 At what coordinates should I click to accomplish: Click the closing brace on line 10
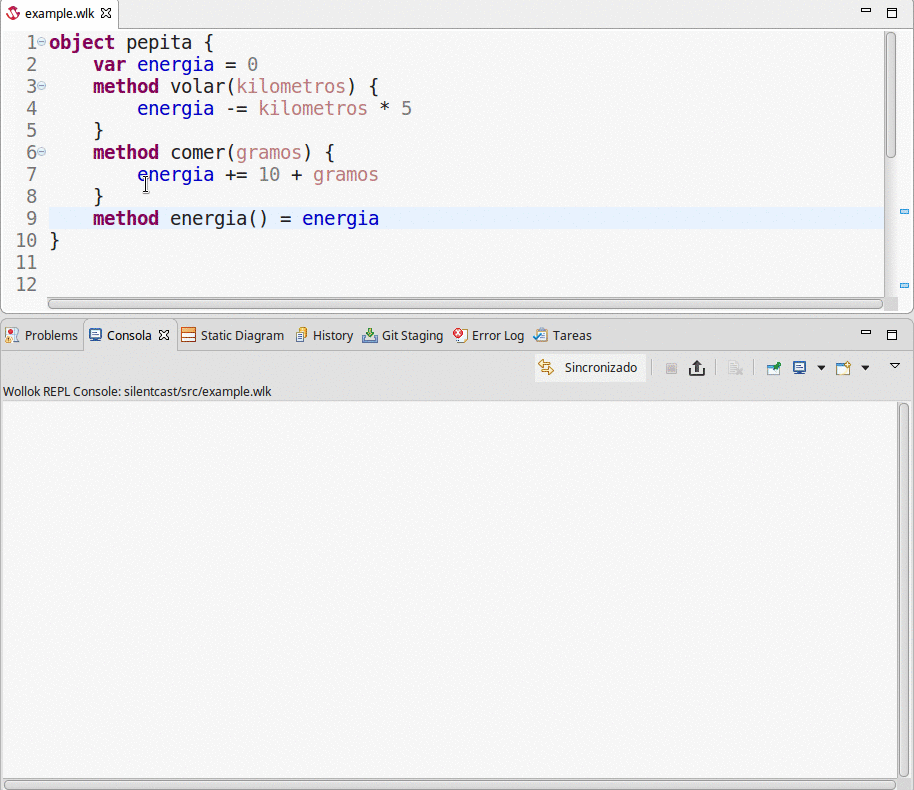pyautogui.click(x=54, y=241)
